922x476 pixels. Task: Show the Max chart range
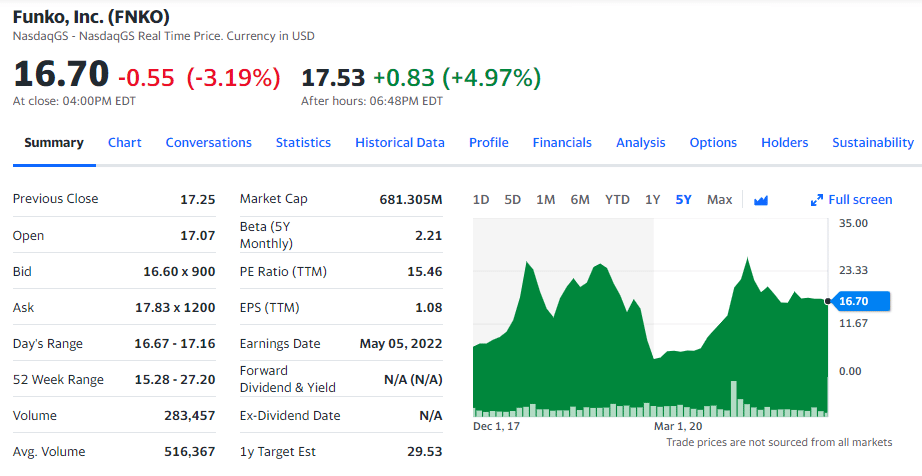tap(720, 200)
